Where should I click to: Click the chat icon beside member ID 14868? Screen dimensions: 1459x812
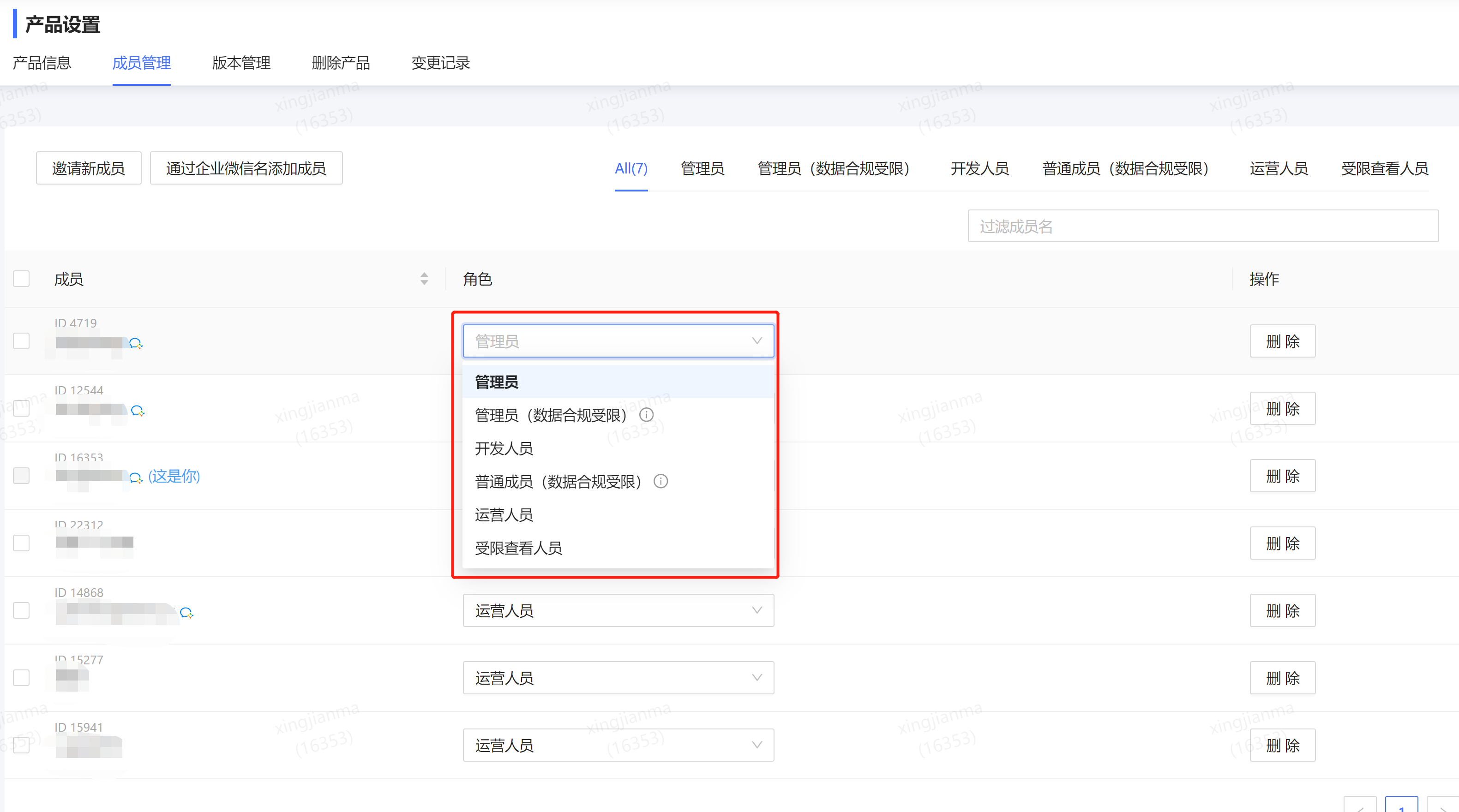coord(186,613)
